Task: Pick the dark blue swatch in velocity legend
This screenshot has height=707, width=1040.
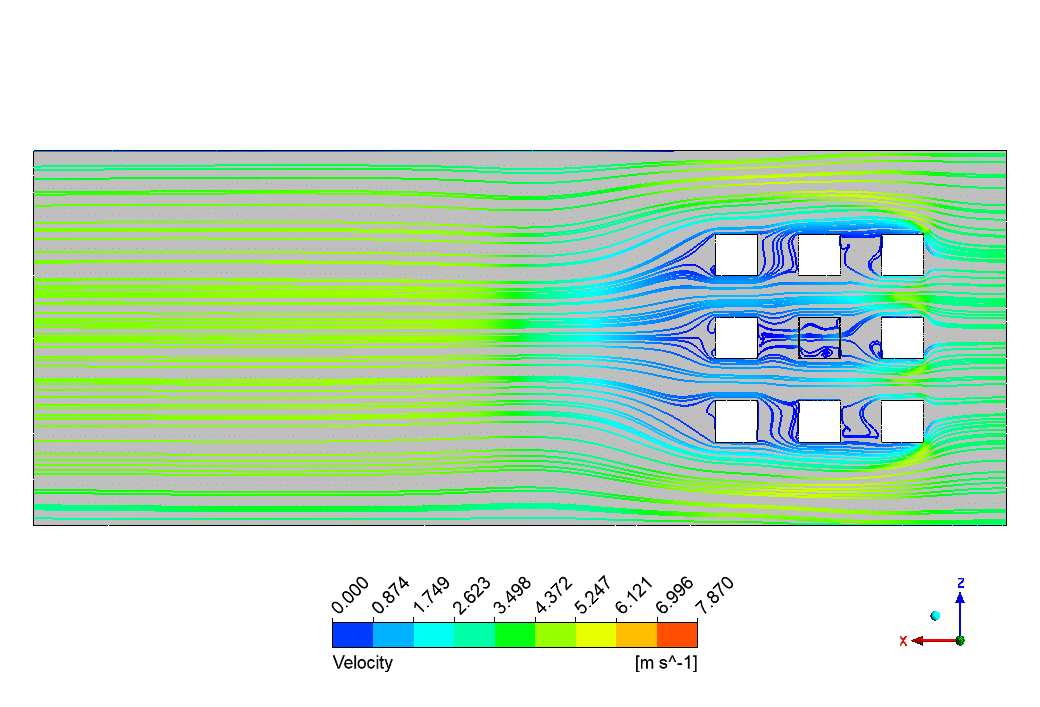Action: pyautogui.click(x=352, y=634)
